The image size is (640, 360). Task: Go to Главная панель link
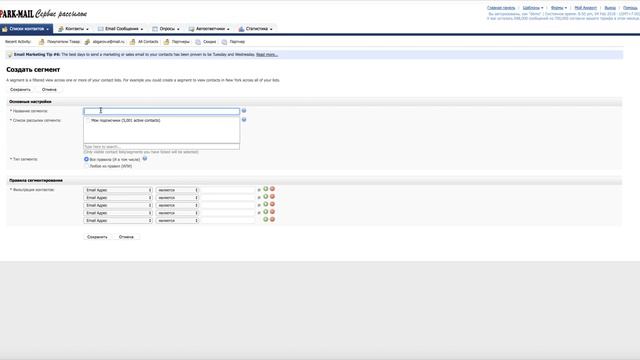[x=501, y=8]
